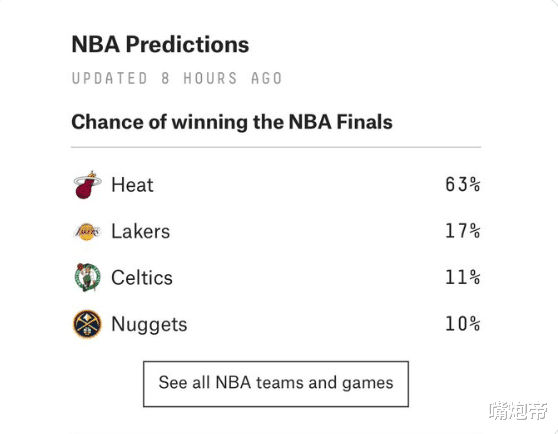Screen dimensions: 558x434
Task: Click the Nuggets 10% chance value
Action: pyautogui.click(x=463, y=324)
